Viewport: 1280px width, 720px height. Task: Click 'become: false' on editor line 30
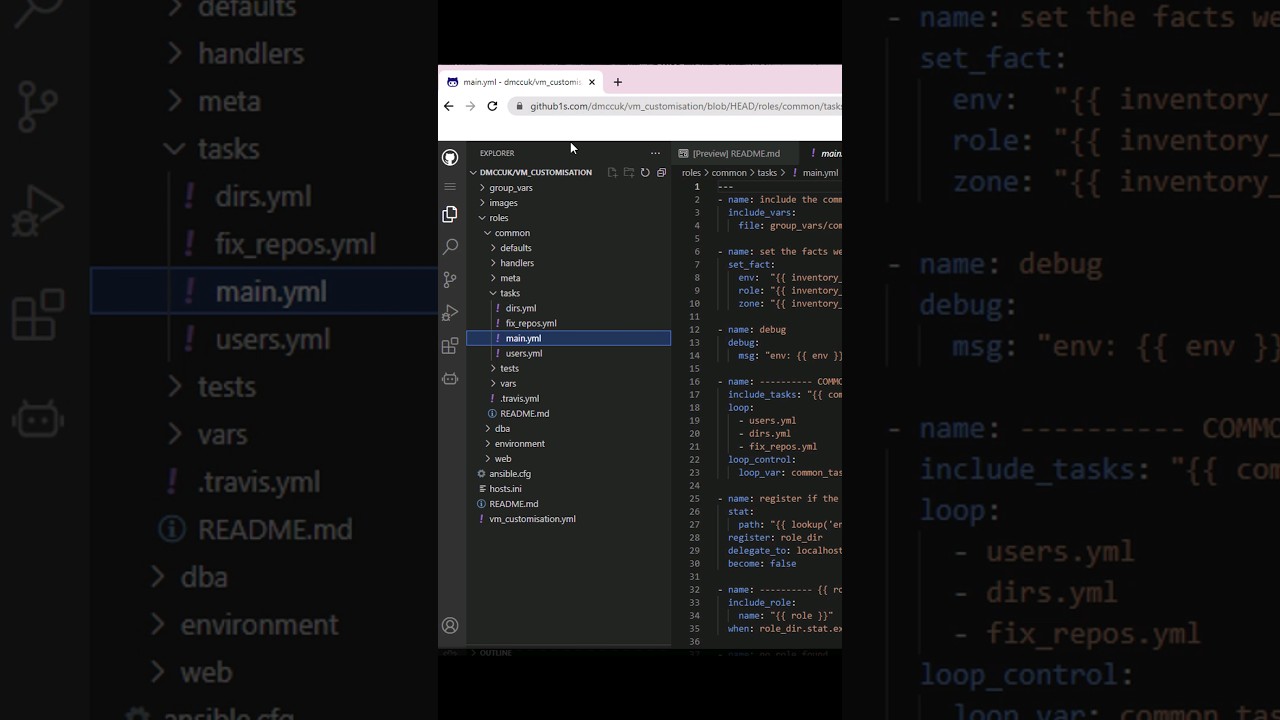(762, 563)
